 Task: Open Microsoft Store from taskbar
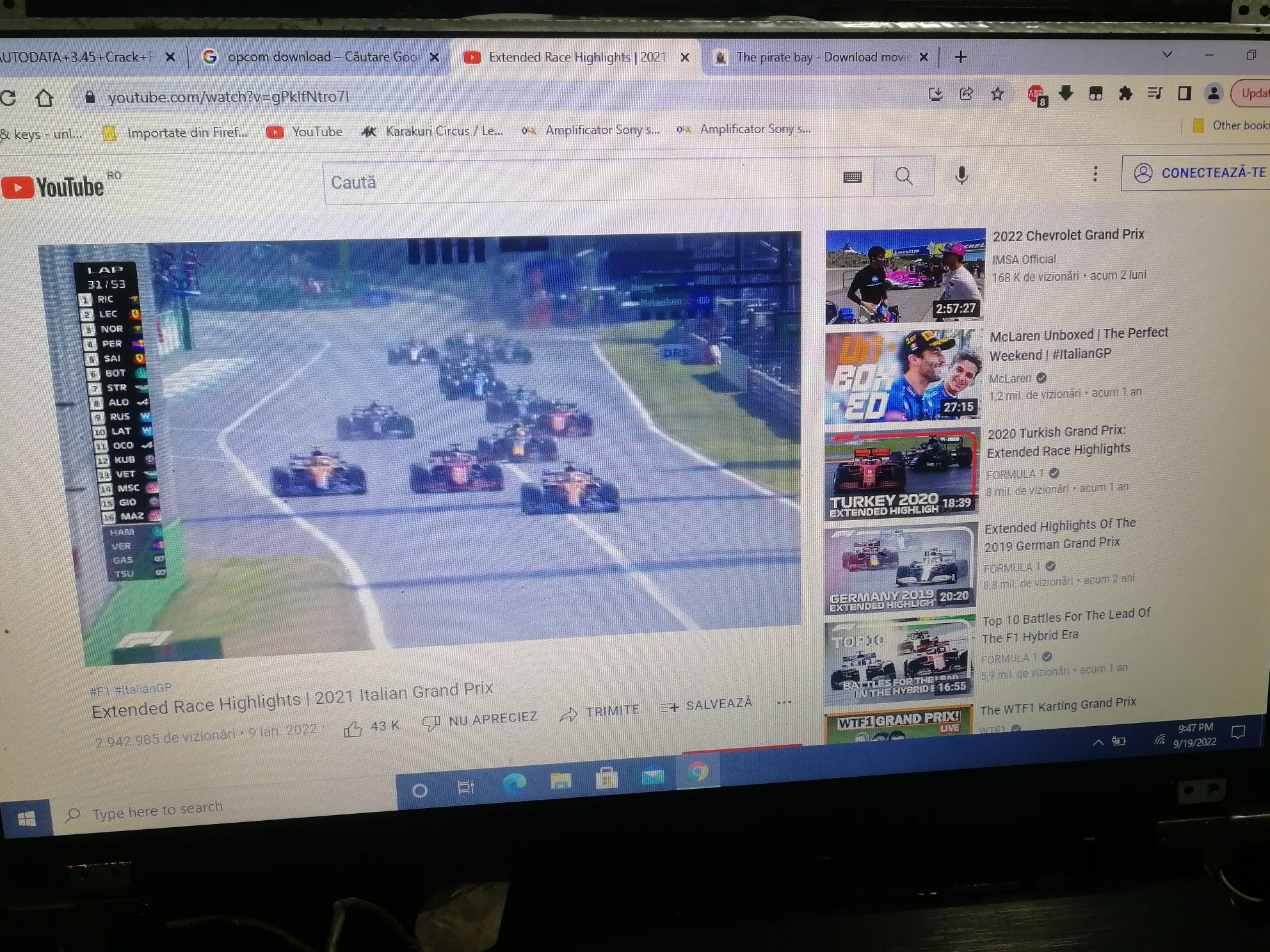pyautogui.click(x=606, y=778)
